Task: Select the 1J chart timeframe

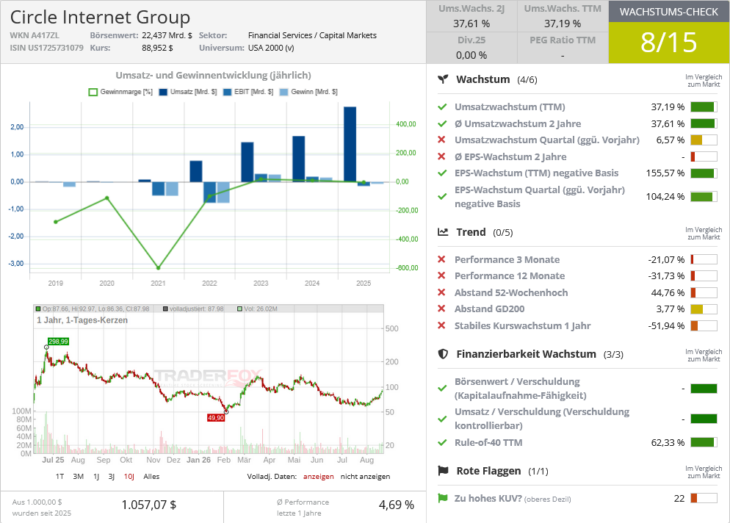Action: [x=96, y=476]
